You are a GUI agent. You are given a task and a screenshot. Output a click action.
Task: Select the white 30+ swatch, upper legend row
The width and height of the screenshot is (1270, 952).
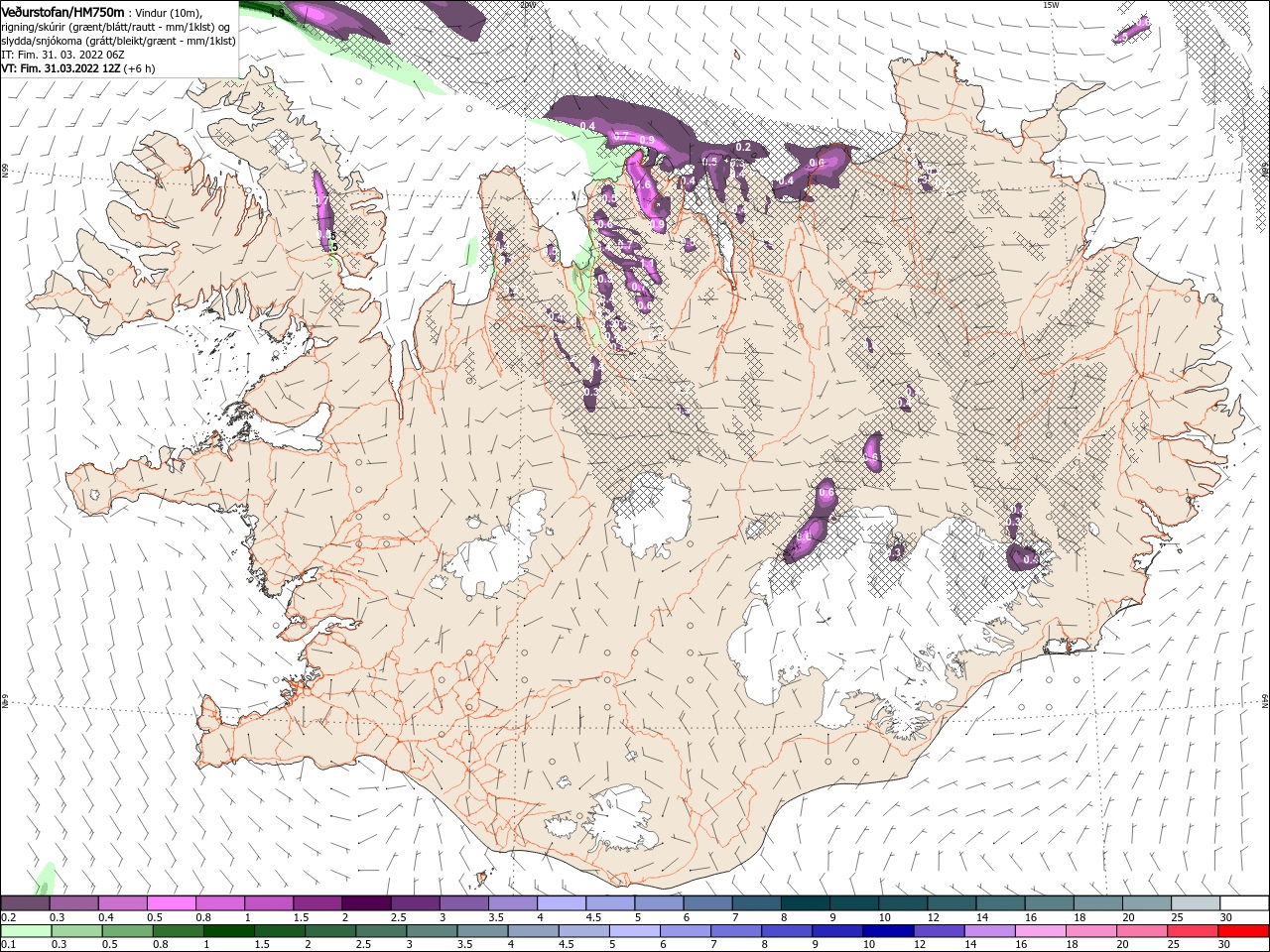[1243, 902]
